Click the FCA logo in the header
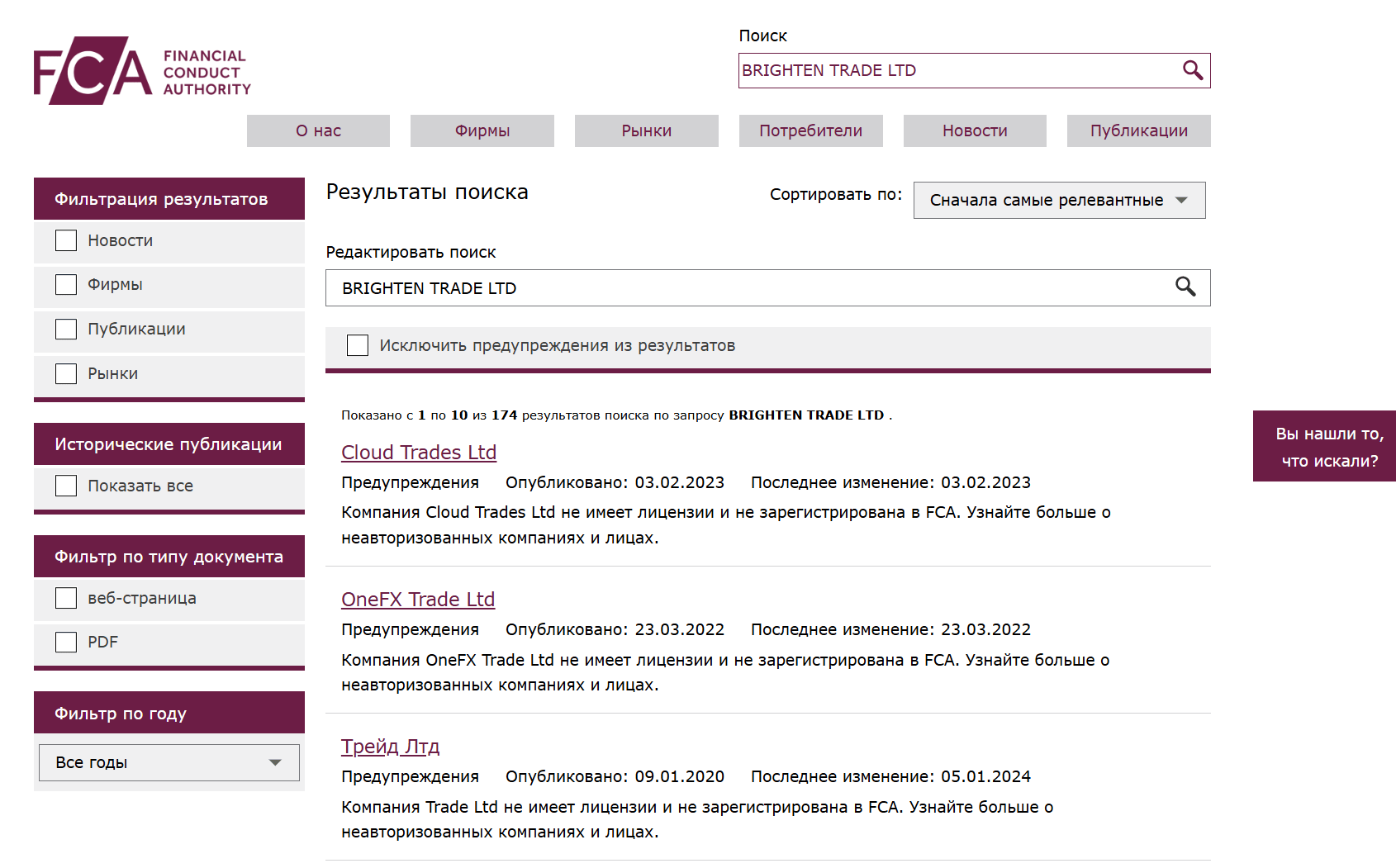1396x868 pixels. pyautogui.click(x=142, y=71)
